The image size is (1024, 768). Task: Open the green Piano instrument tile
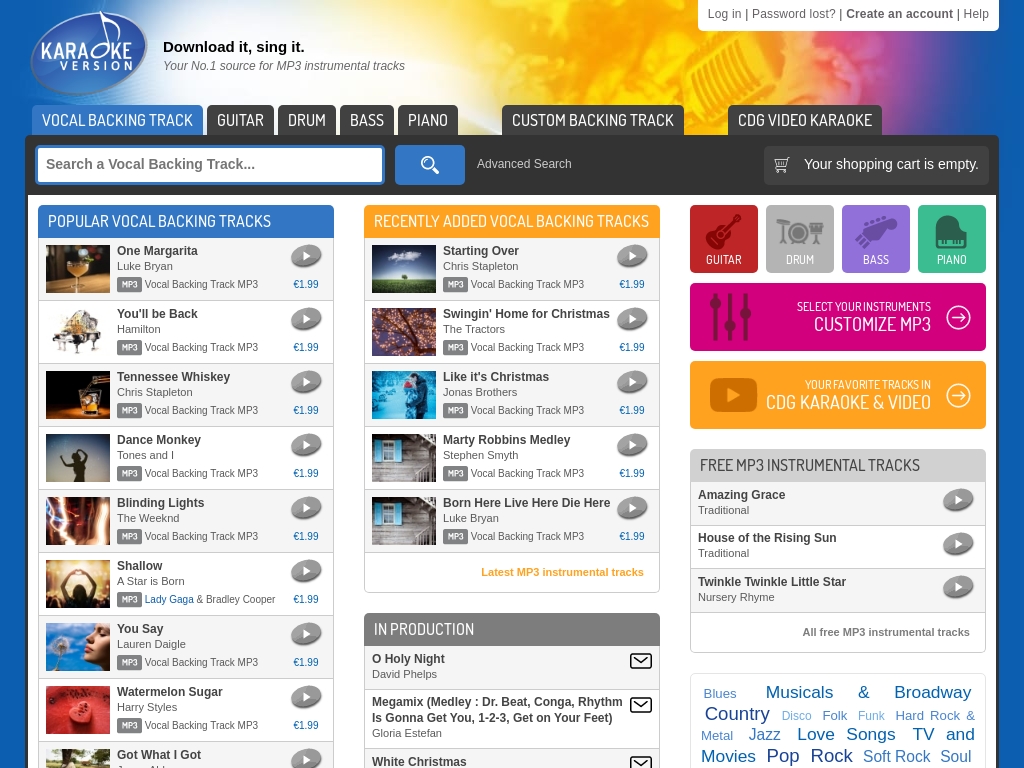point(952,239)
